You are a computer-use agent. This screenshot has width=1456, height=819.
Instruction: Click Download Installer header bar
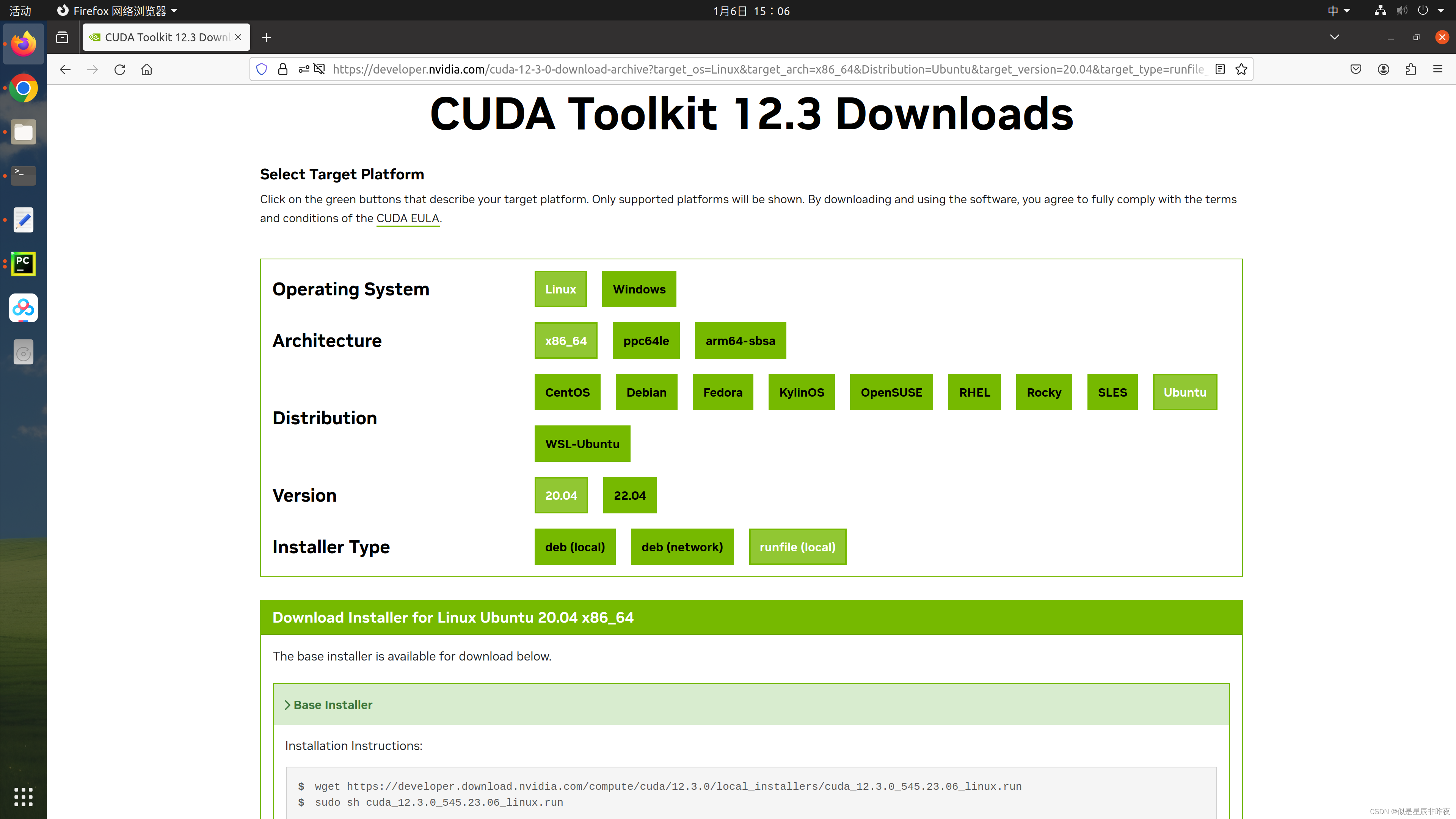[751, 617]
